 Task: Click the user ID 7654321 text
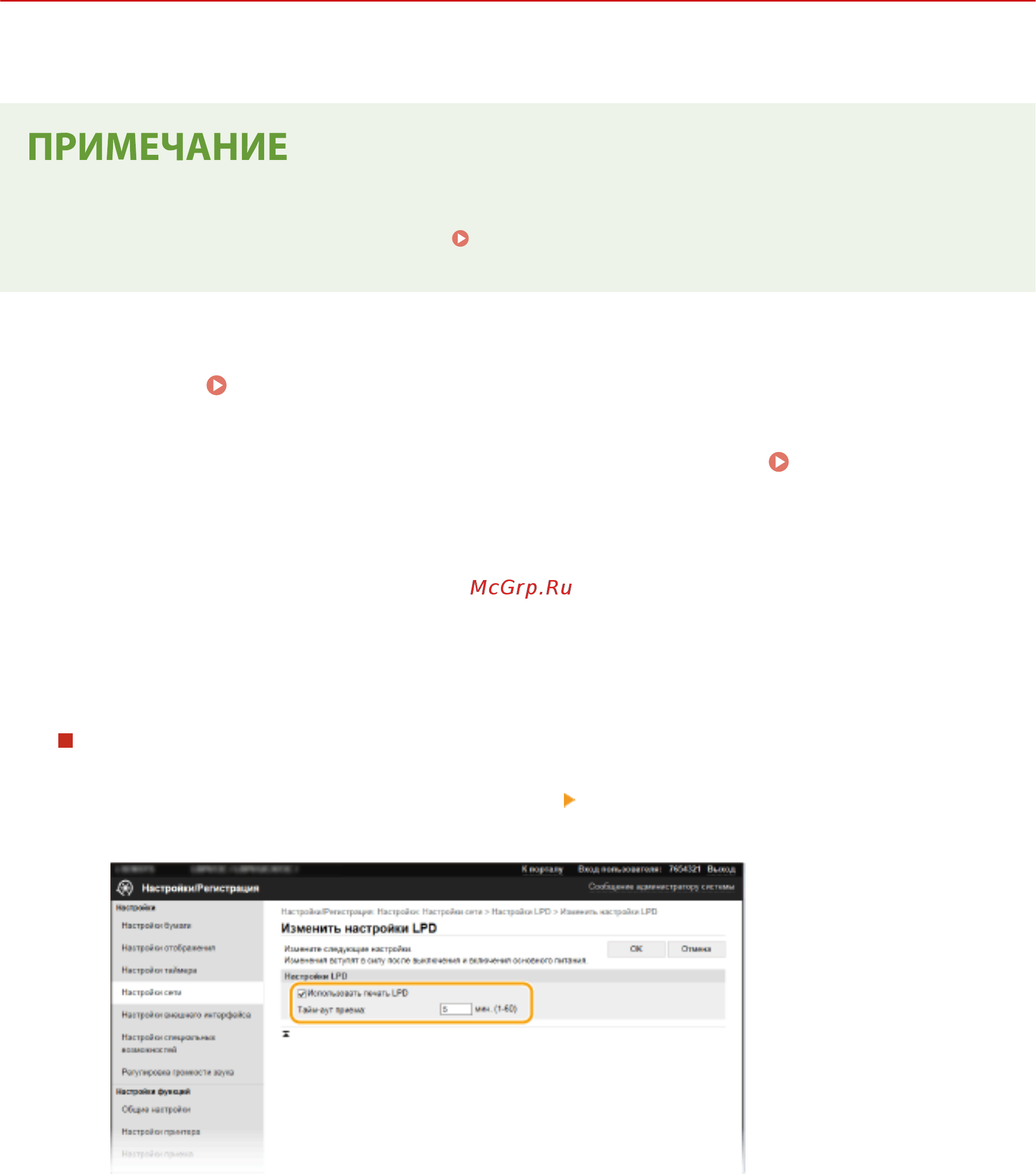pos(684,869)
